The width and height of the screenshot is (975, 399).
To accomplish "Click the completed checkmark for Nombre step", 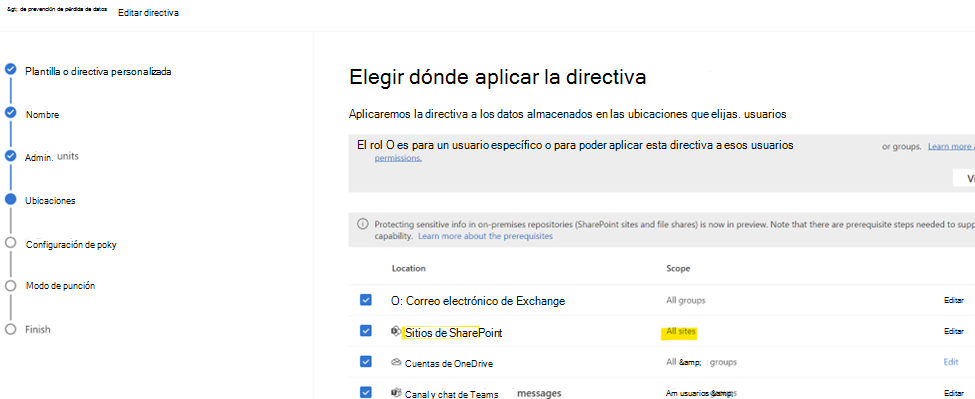I will [11, 112].
